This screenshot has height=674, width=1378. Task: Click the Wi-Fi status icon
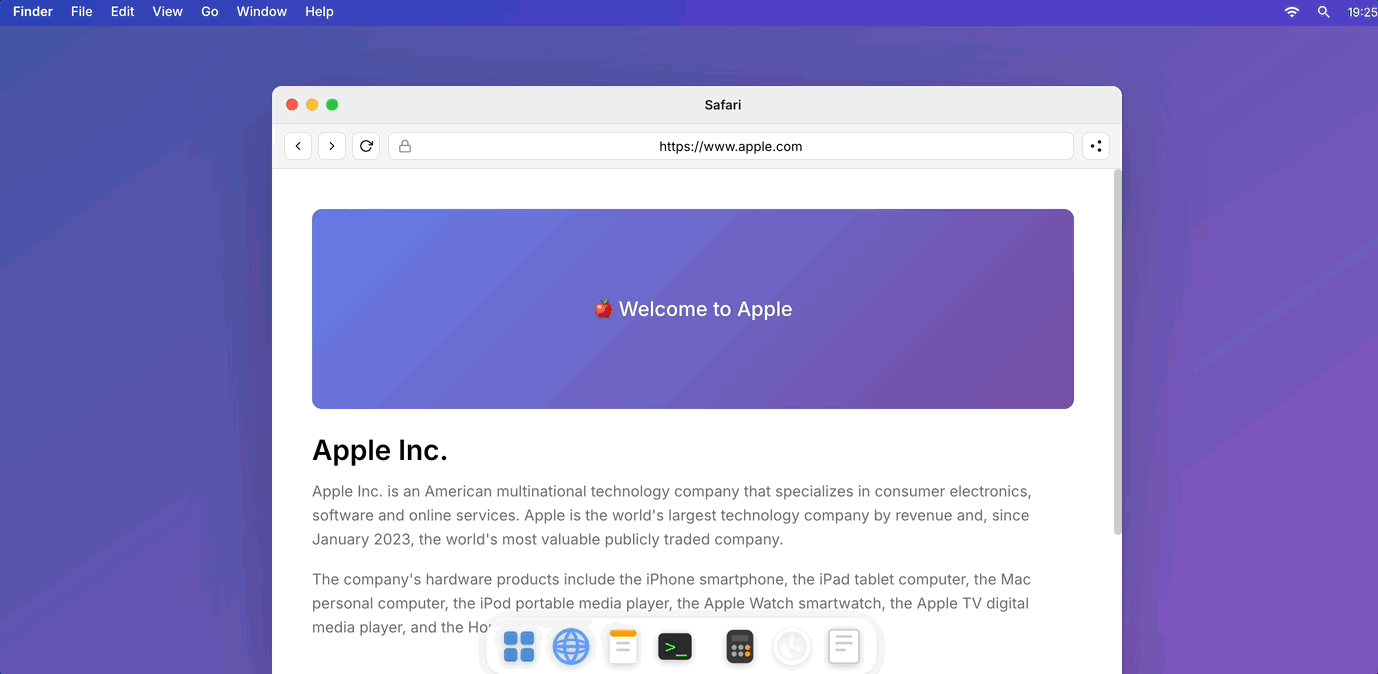click(x=1292, y=12)
